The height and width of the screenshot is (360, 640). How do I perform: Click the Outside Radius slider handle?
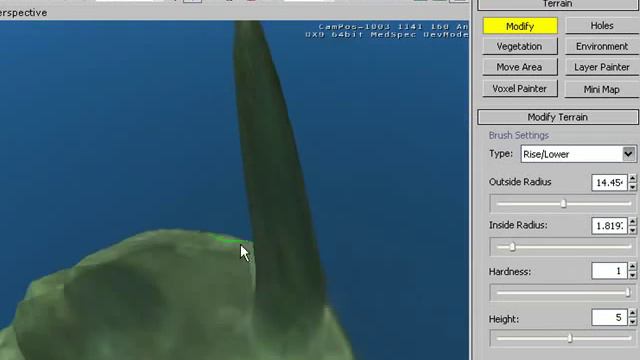pos(564,203)
